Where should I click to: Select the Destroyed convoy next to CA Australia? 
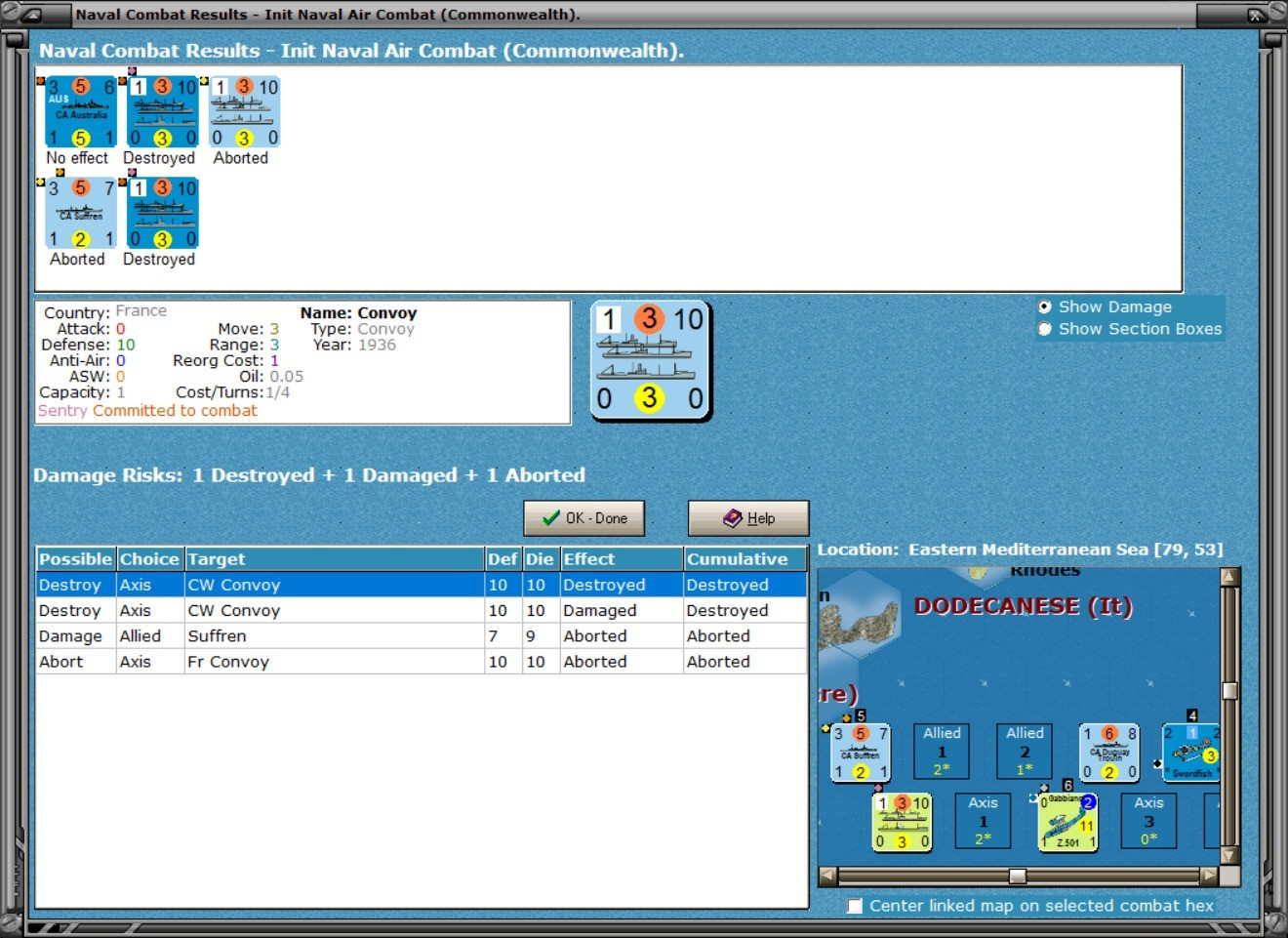(163, 111)
